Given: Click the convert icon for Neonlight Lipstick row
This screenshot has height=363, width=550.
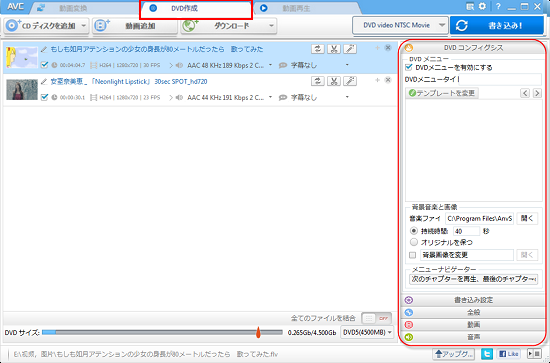Looking at the screenshot, I should coord(317,81).
